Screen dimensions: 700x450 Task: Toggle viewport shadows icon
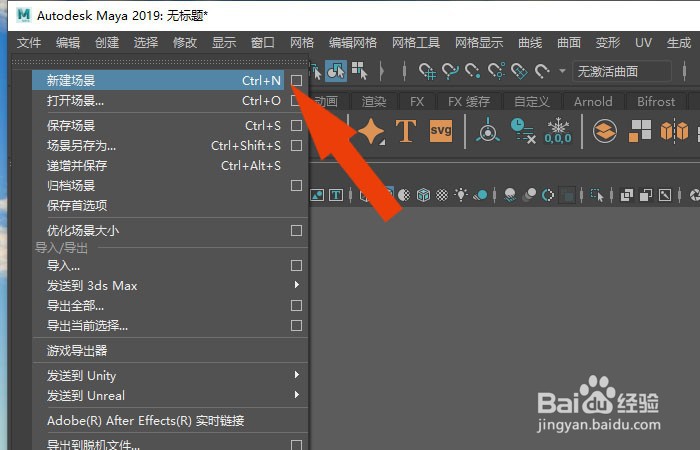pos(481,195)
